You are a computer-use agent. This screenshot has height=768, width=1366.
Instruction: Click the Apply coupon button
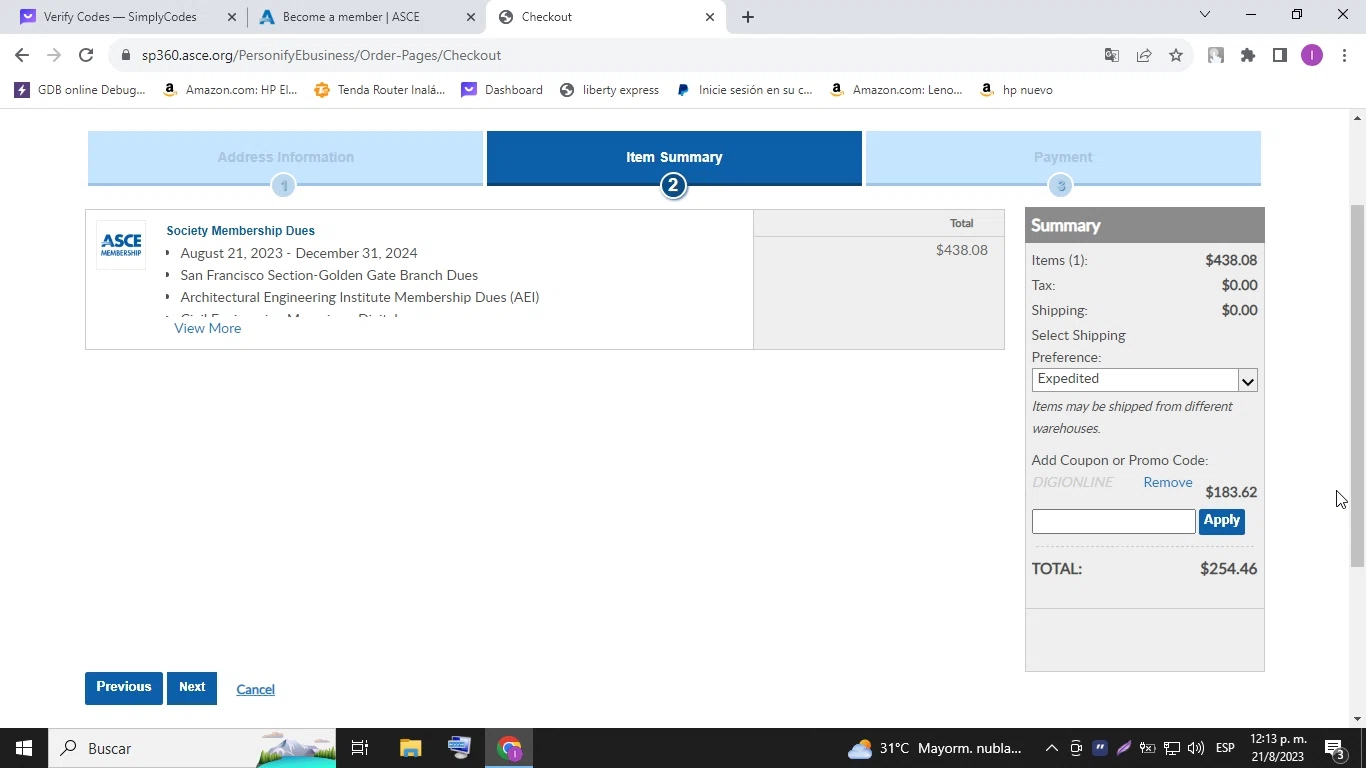[x=1221, y=521]
